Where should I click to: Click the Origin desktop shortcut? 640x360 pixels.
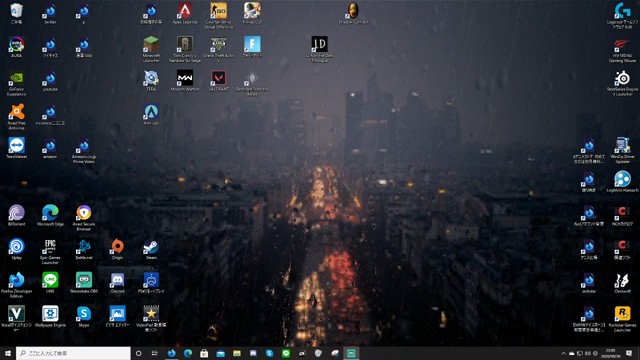click(x=117, y=249)
